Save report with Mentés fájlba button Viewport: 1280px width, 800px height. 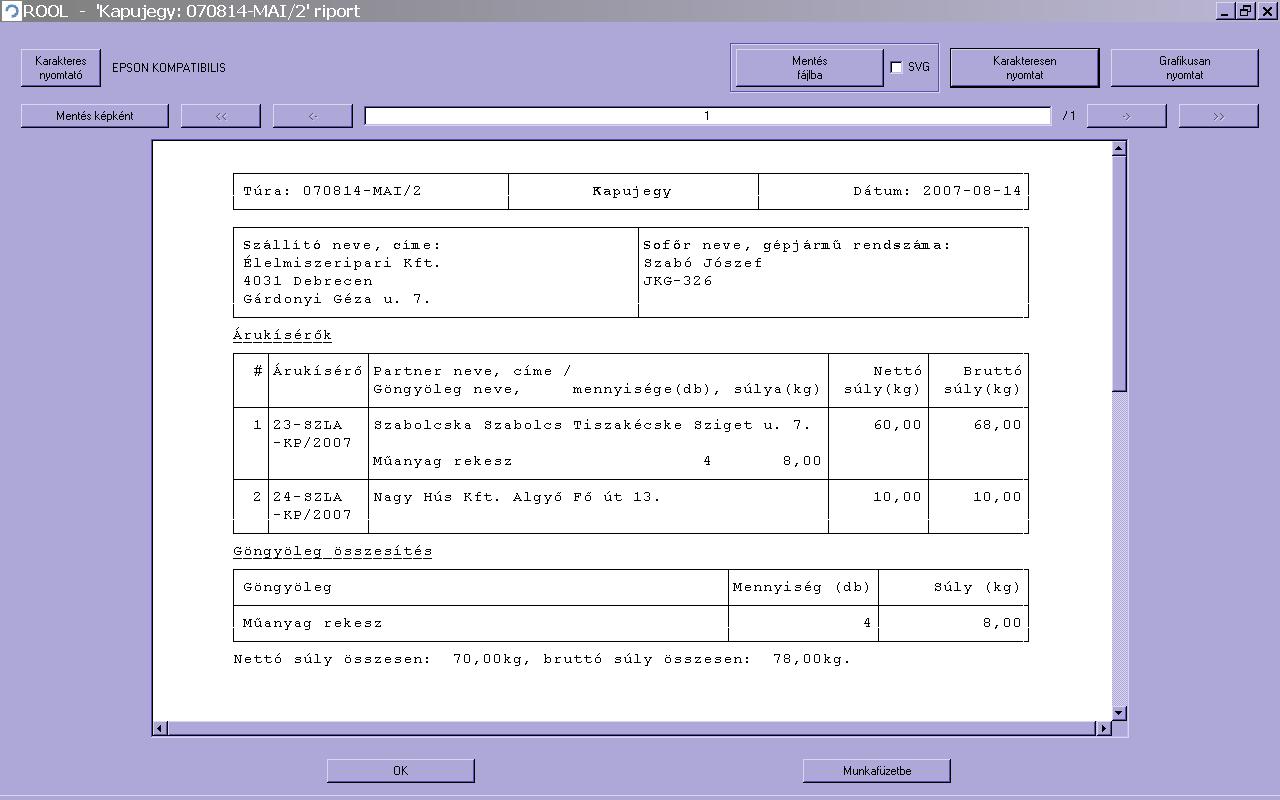tap(809, 68)
